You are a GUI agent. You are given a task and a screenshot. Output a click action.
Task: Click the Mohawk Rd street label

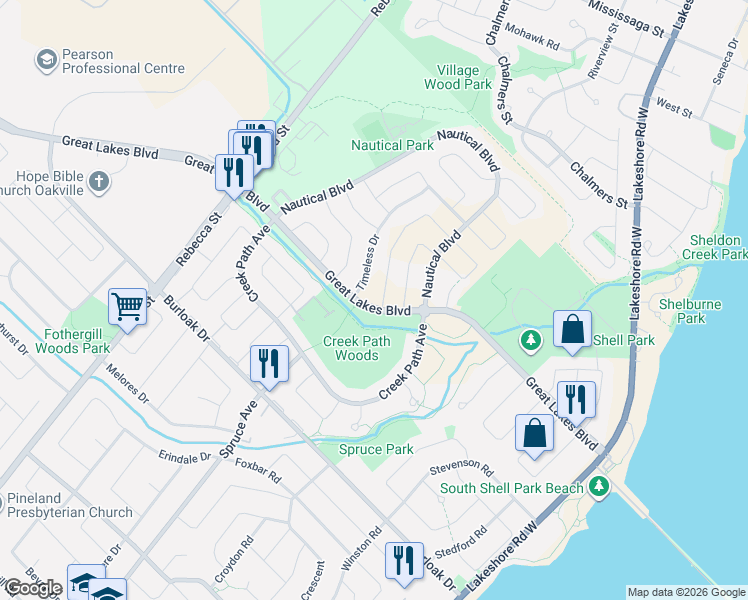(532, 37)
